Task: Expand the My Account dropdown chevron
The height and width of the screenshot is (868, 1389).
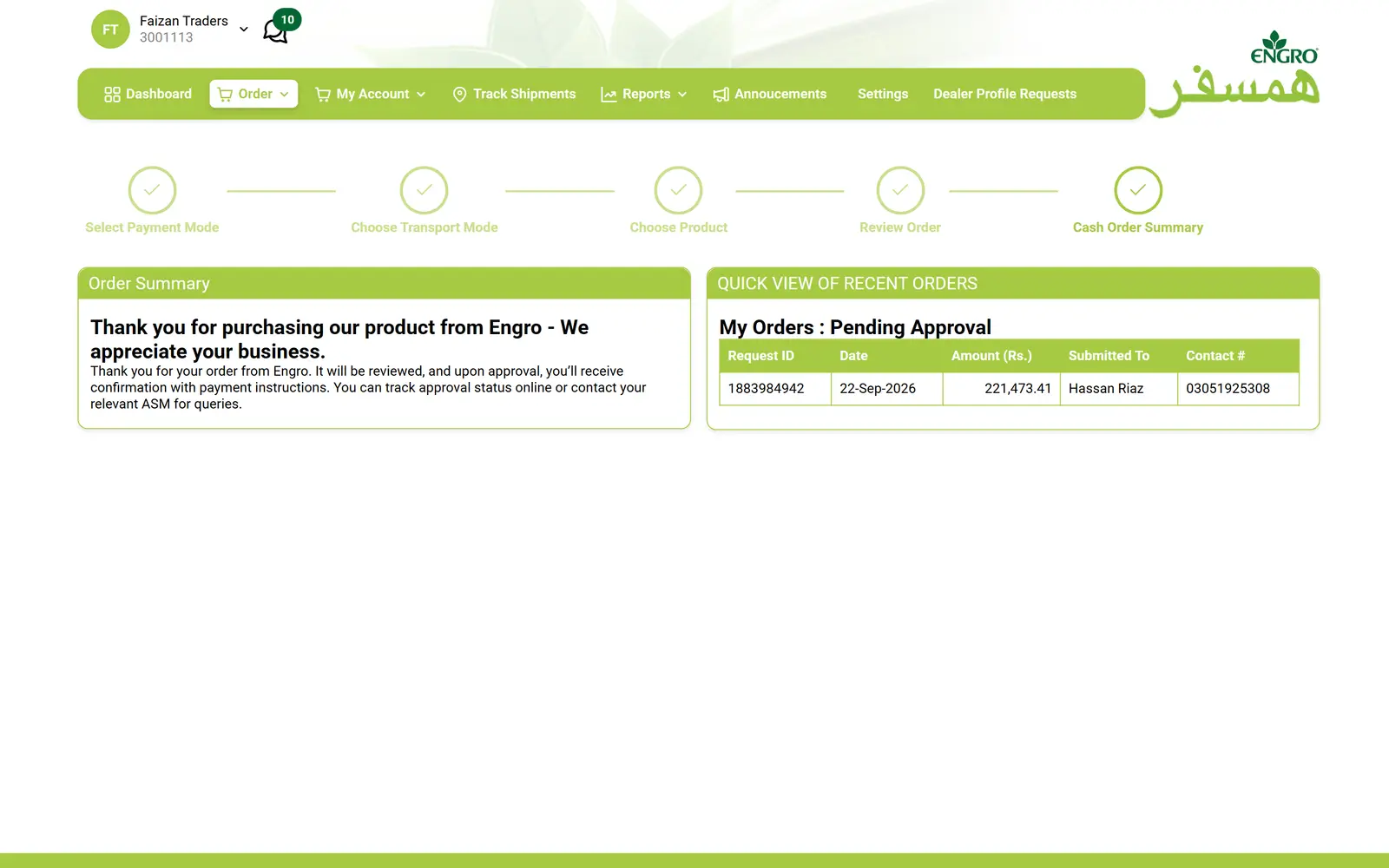Action: point(421,94)
